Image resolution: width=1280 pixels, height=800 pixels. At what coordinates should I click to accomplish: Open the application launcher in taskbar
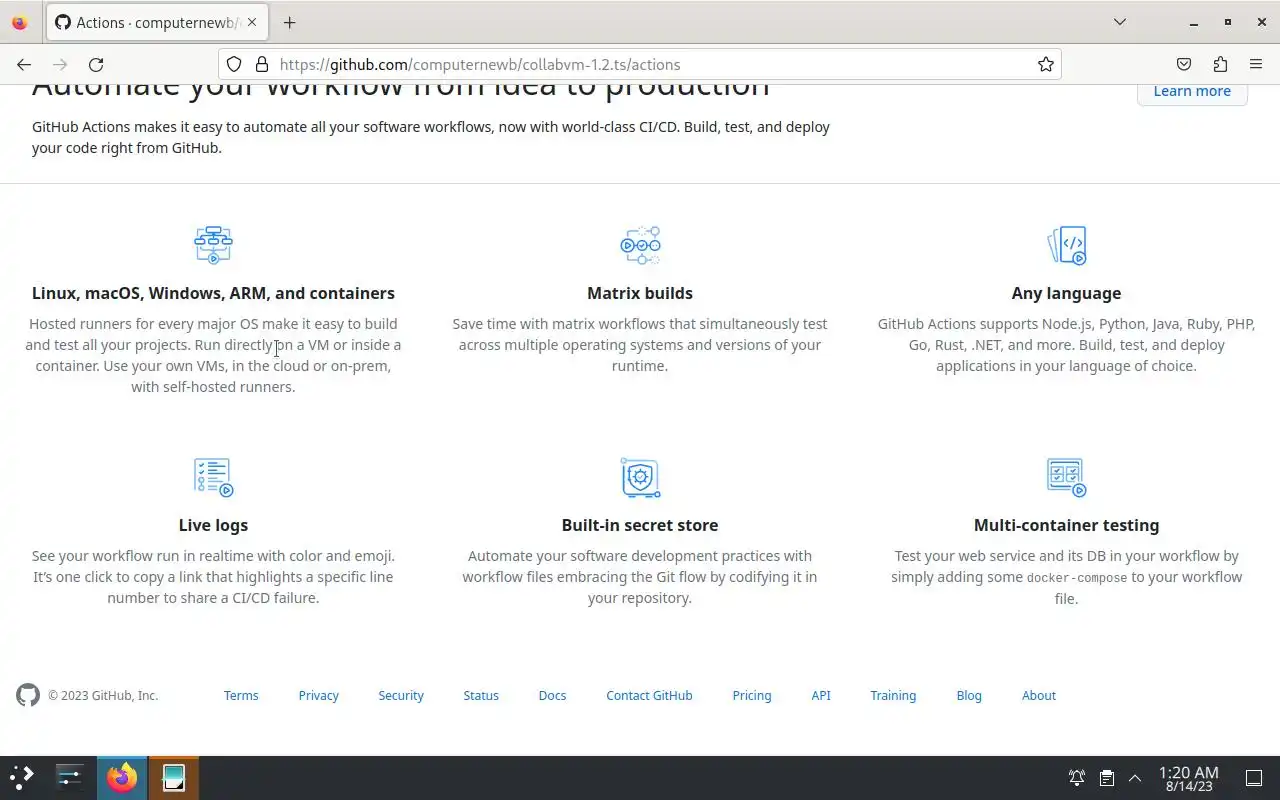[x=22, y=777]
